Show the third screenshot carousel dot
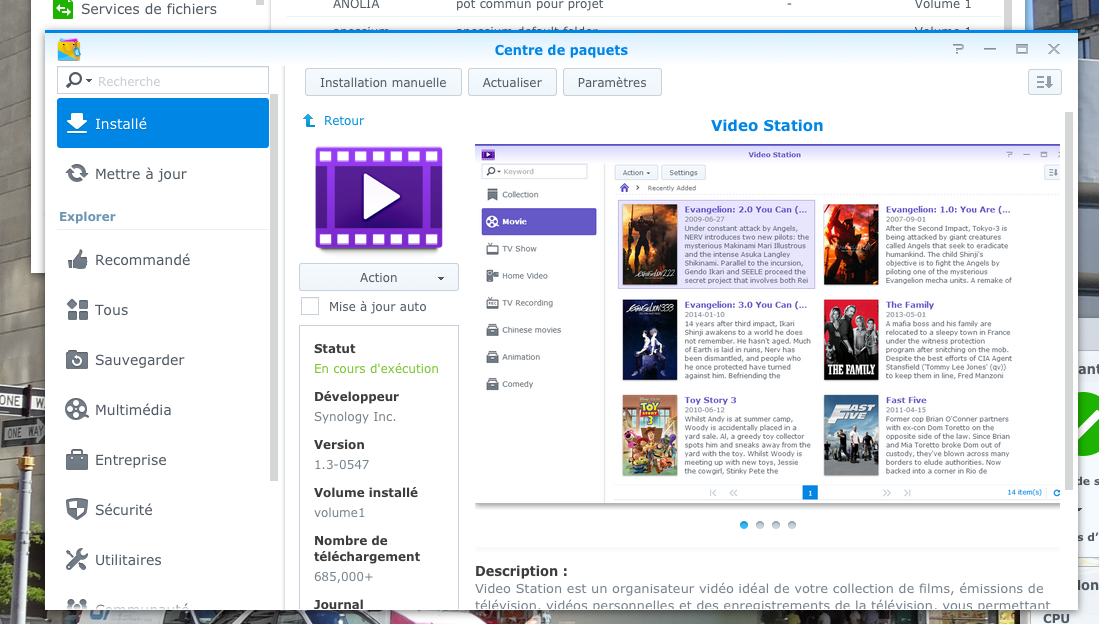The image size is (1099, 624). pos(776,524)
